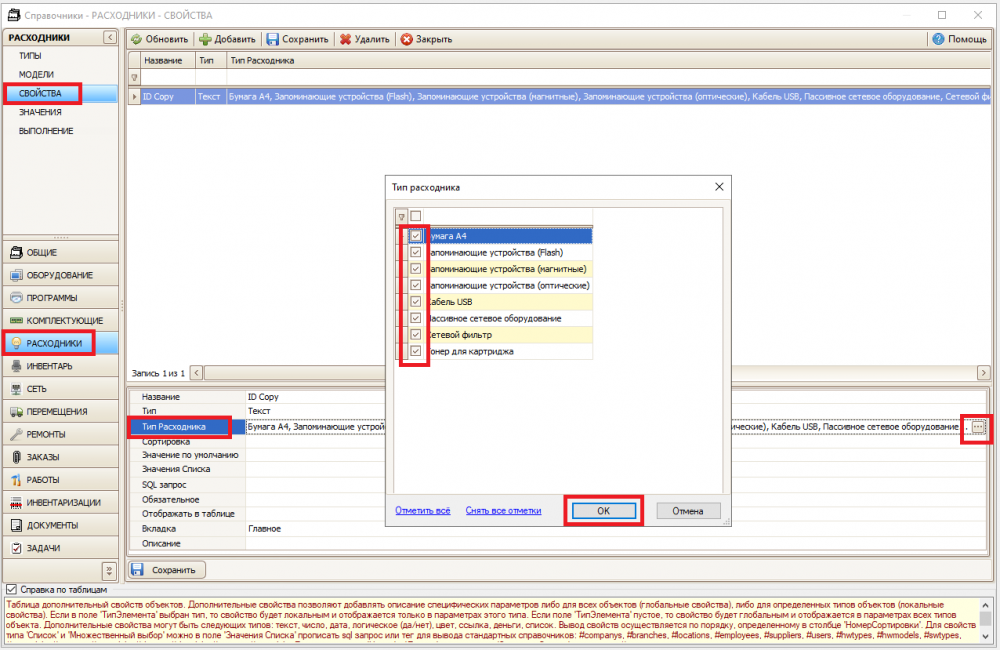Open the ОБОРУДОВАНИЕ section icon
The height and width of the screenshot is (650, 1000).
coord(17,276)
